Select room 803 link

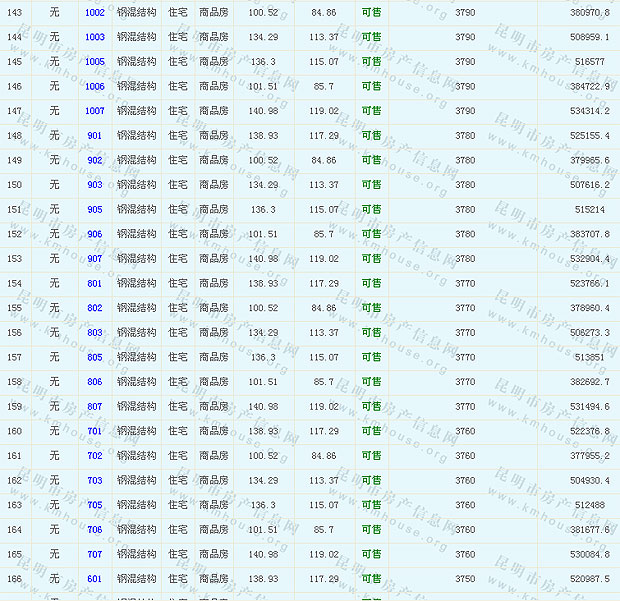click(95, 333)
